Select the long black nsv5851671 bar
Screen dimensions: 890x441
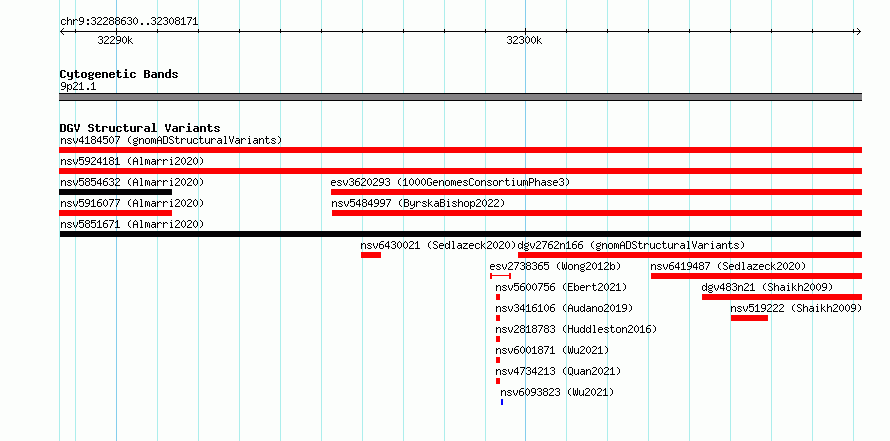(x=460, y=234)
